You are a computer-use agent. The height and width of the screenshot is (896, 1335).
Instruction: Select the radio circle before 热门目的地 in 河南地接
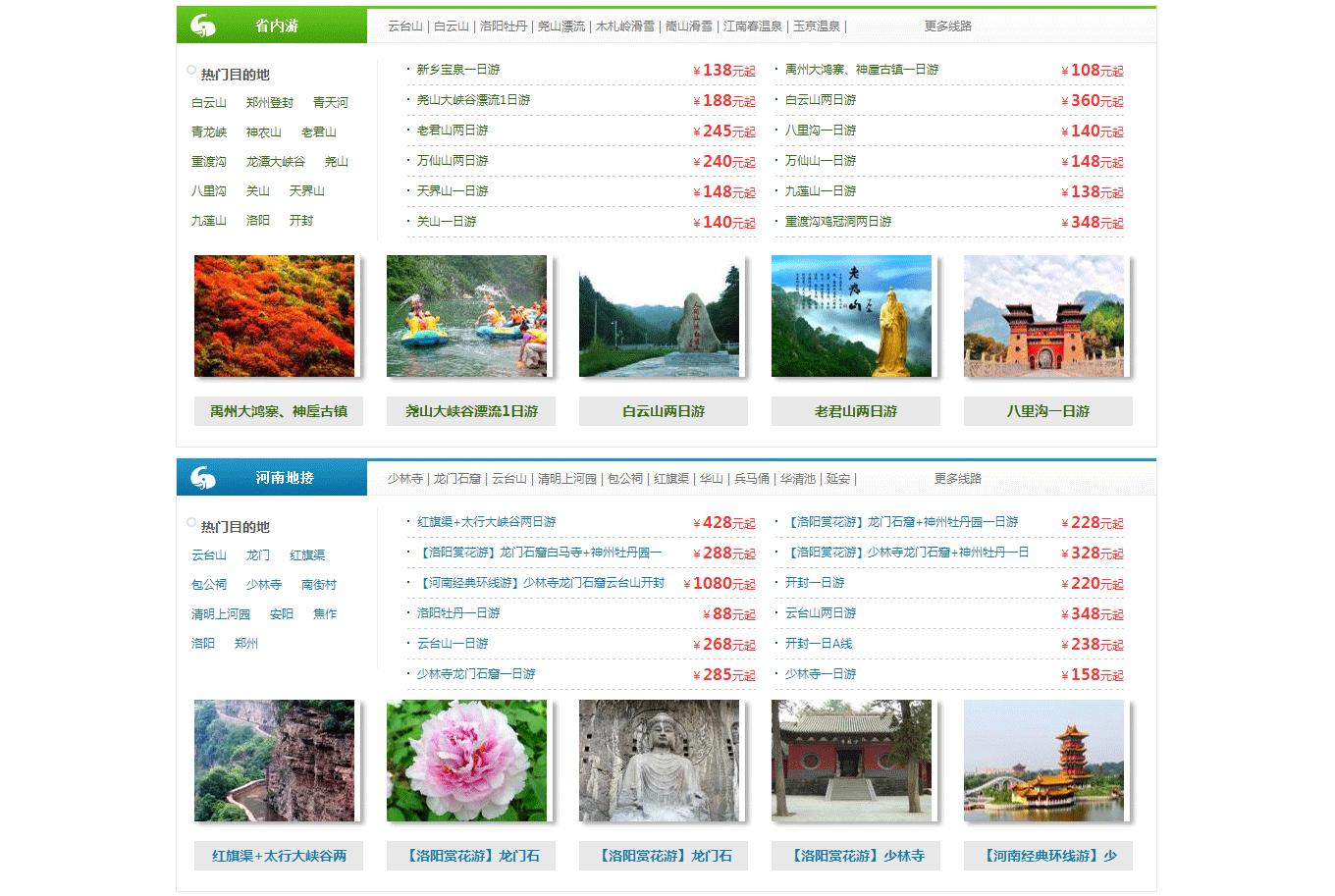(189, 522)
